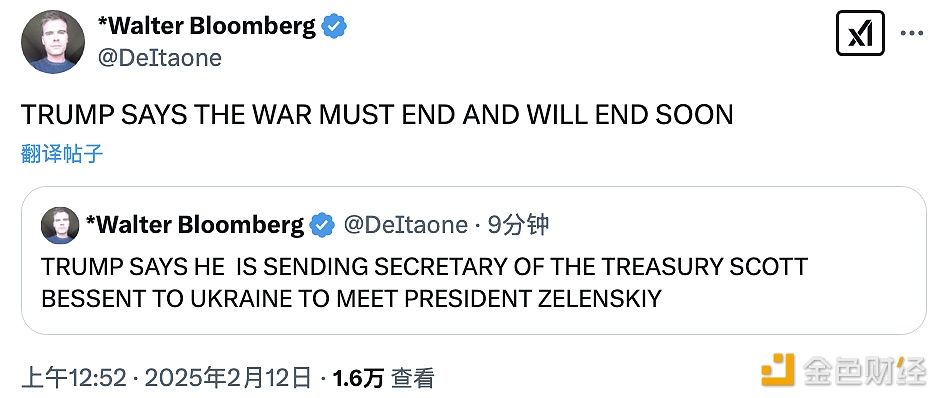The height and width of the screenshot is (398, 938).
Task: Click the blue verified badge beside main author name
Action: coord(335,27)
